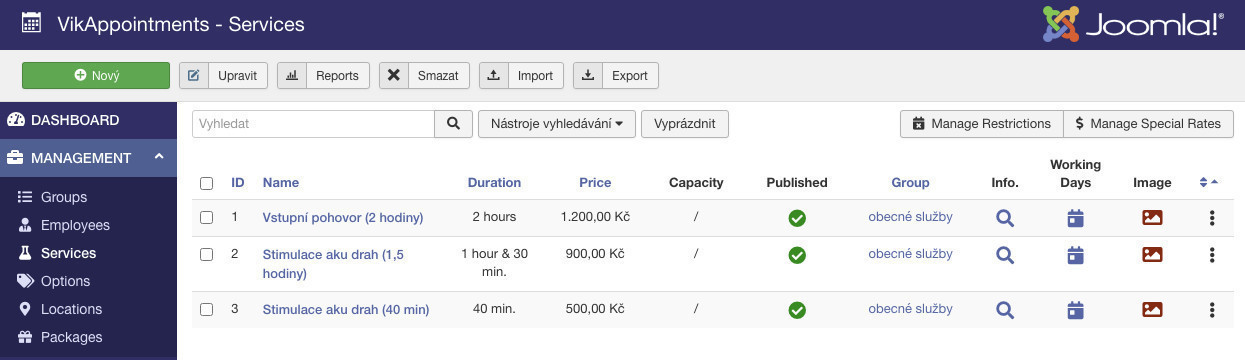The width and height of the screenshot is (1245, 360).
Task: Click the ordering sort arrows icon in header
Action: (1209, 183)
